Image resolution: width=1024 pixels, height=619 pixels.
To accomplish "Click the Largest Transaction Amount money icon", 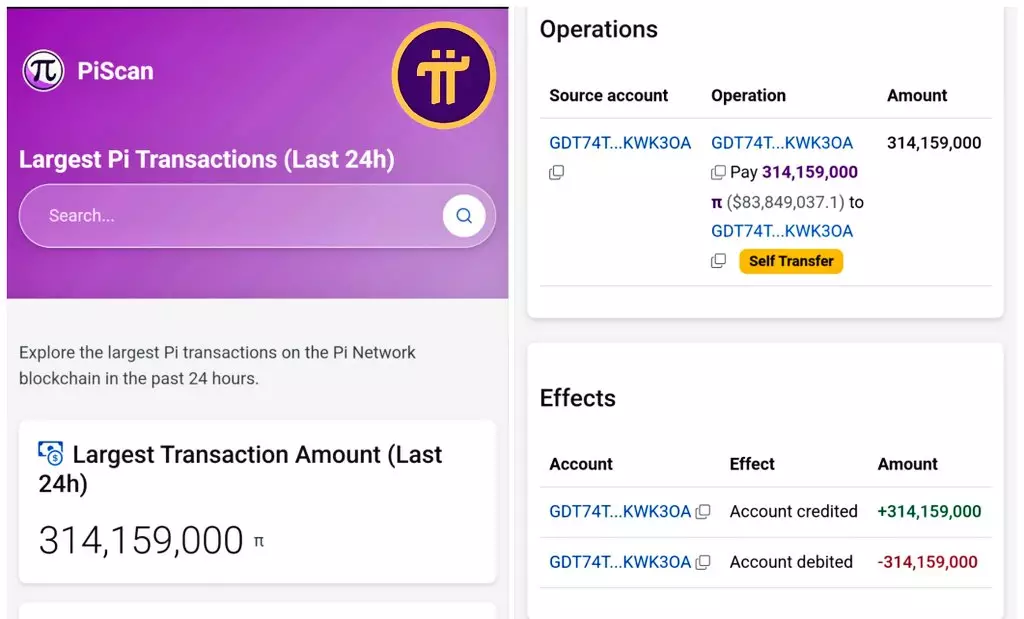I will [x=51, y=455].
